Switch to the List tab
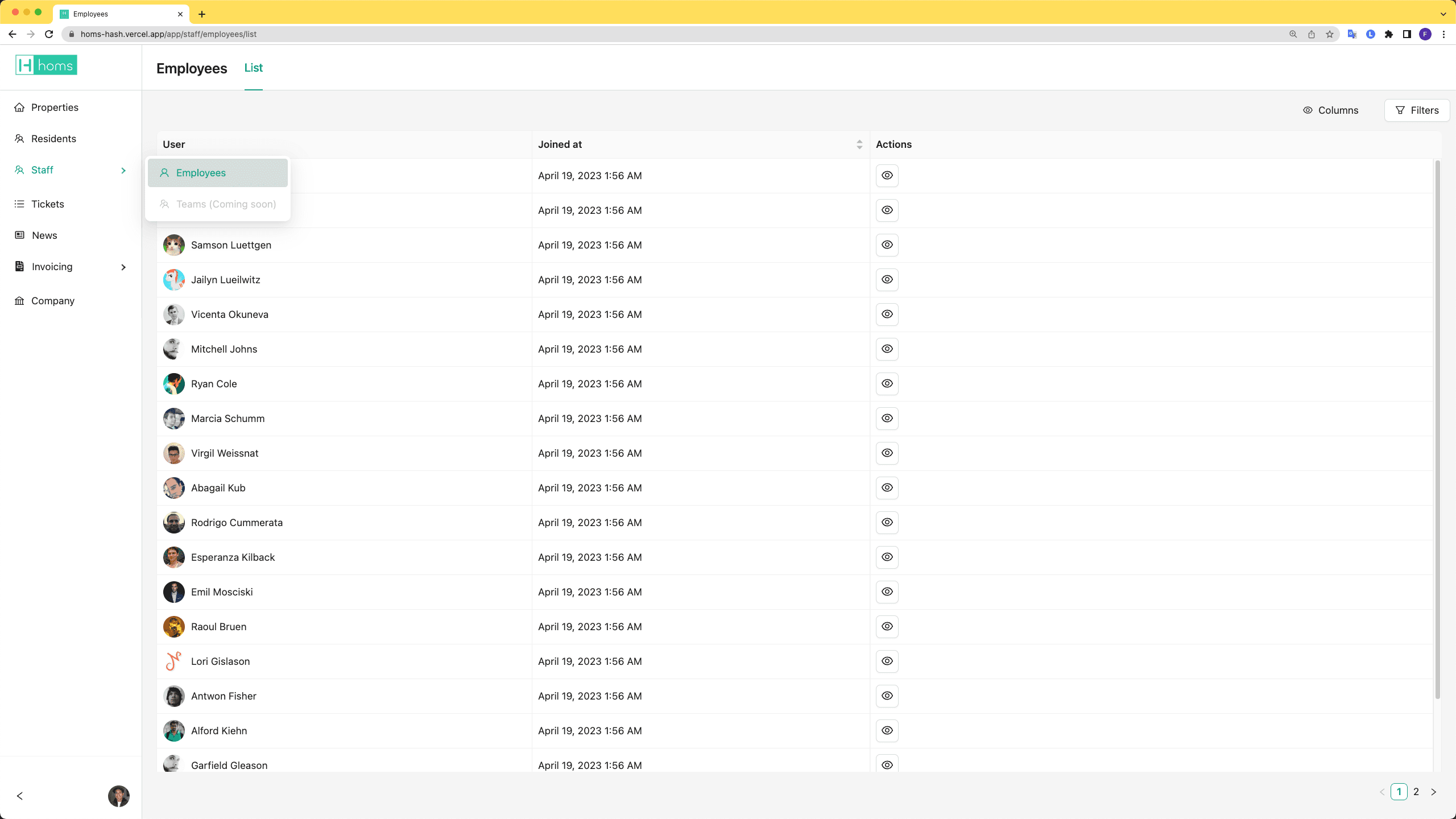 (253, 68)
